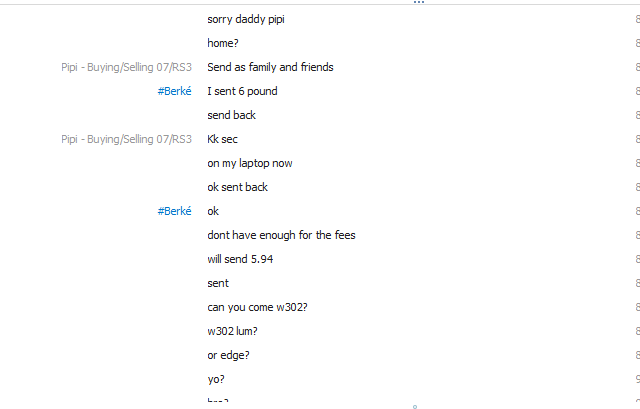This screenshot has height=409, width=640.
Task: Select the 'Kk sec' message
Action: [222, 139]
